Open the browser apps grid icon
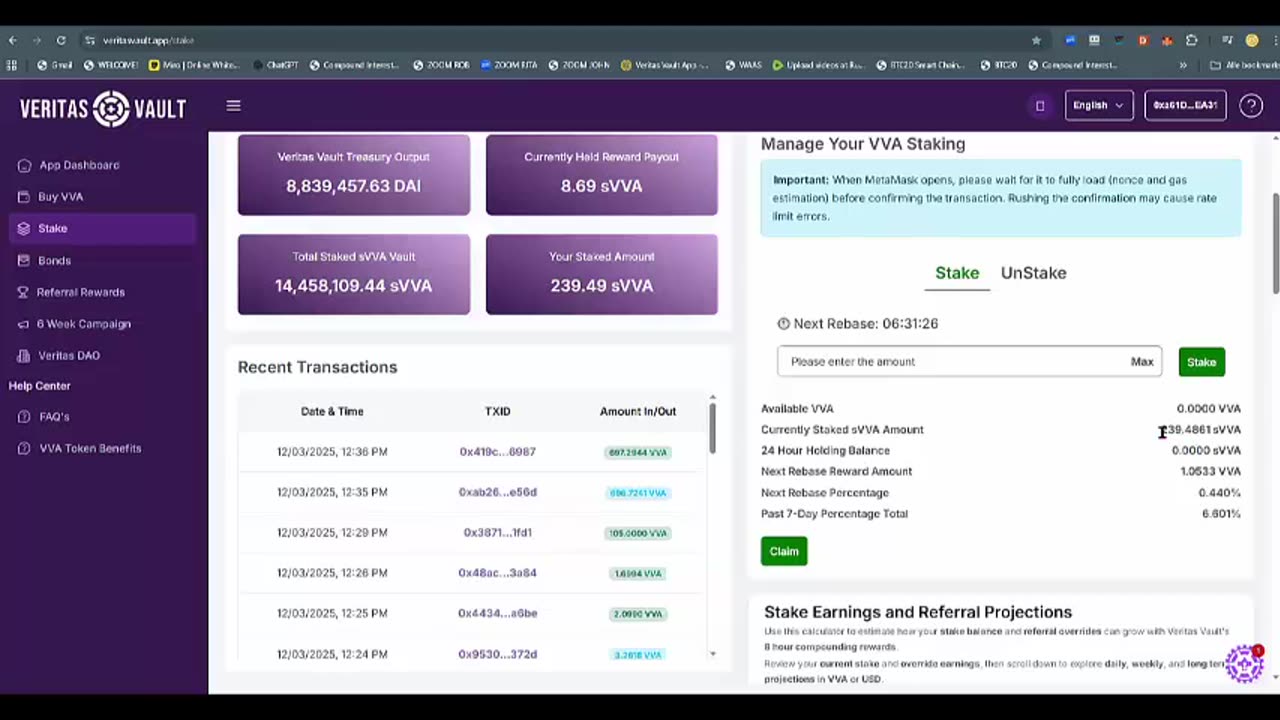 (x=12, y=65)
